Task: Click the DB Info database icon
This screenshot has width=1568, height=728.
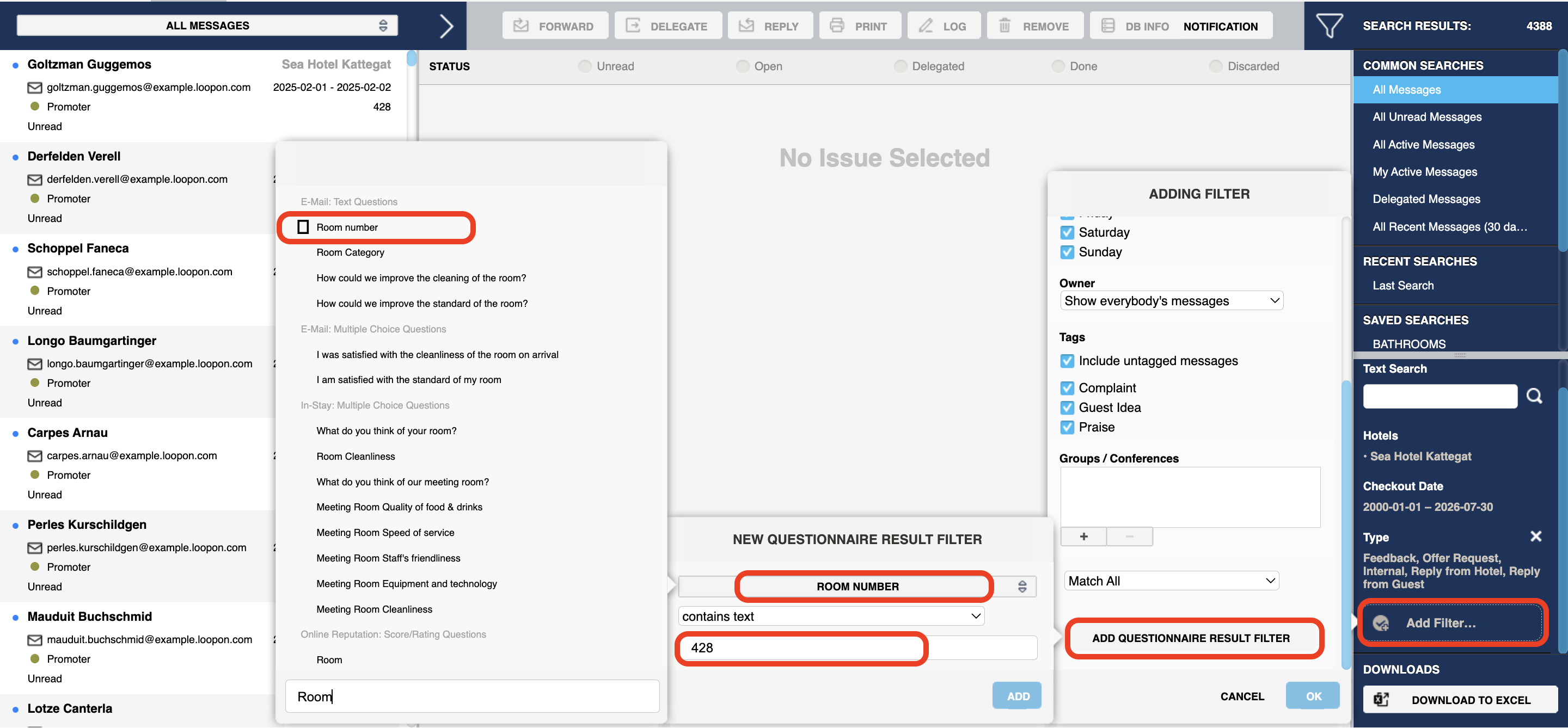Action: click(1108, 26)
